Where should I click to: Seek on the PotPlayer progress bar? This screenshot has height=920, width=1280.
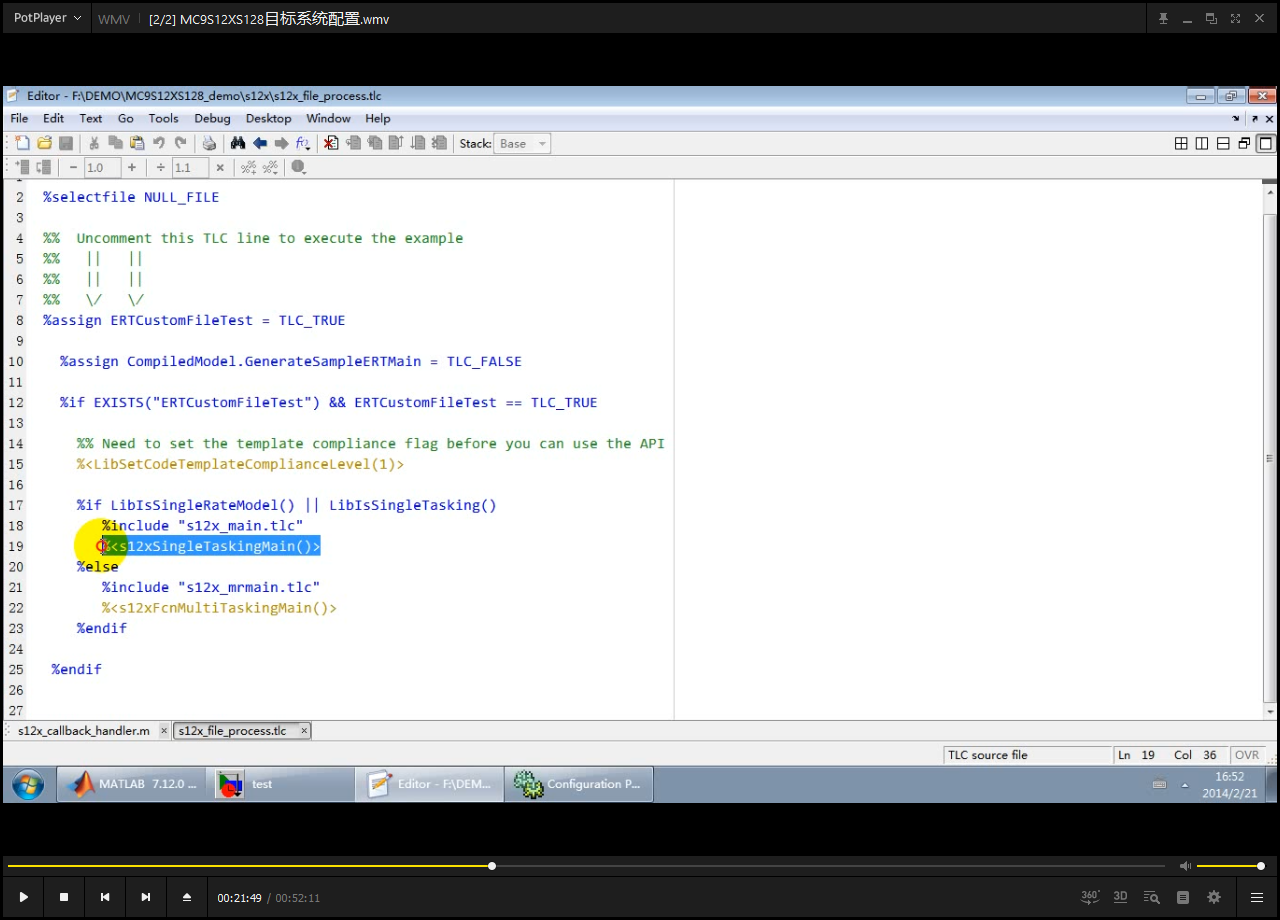click(585, 866)
